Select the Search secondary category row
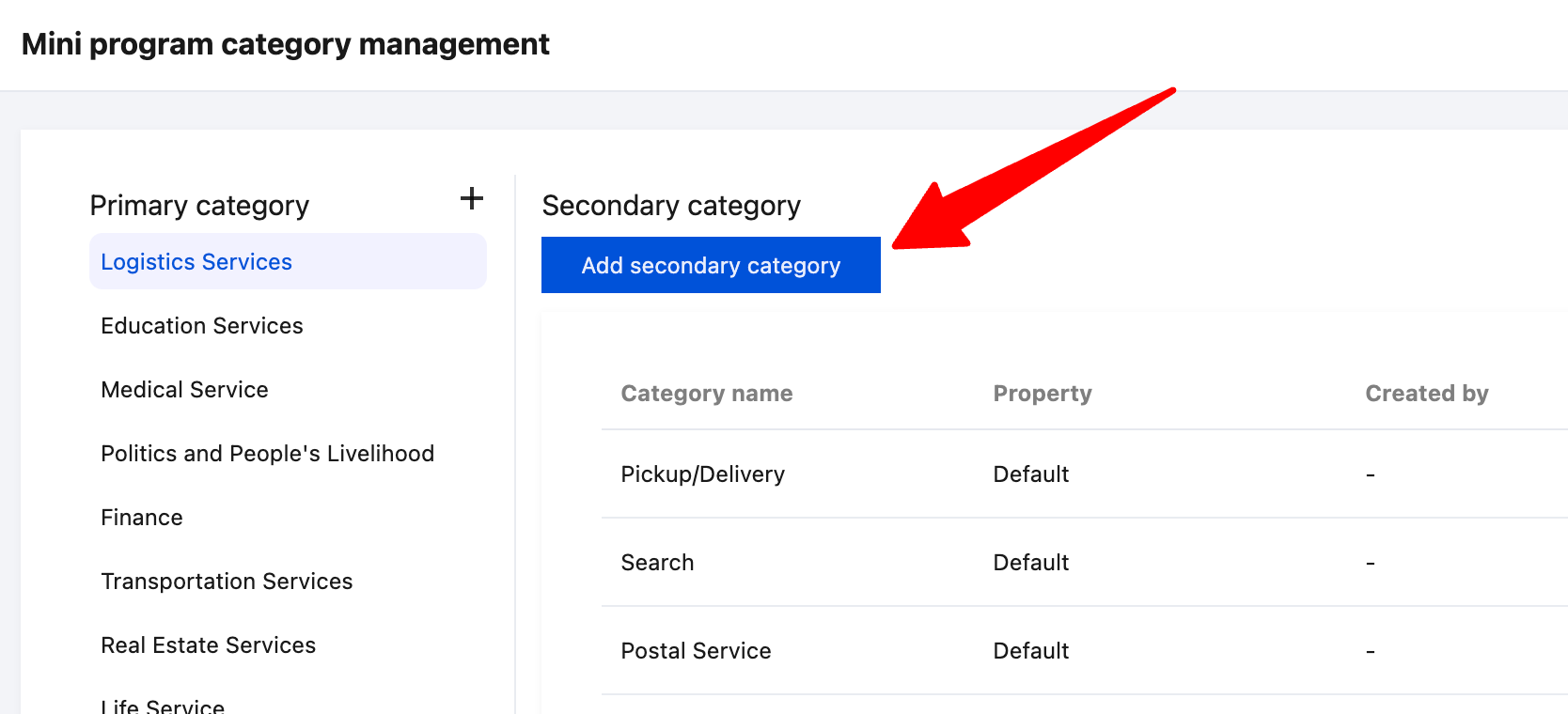 [657, 563]
